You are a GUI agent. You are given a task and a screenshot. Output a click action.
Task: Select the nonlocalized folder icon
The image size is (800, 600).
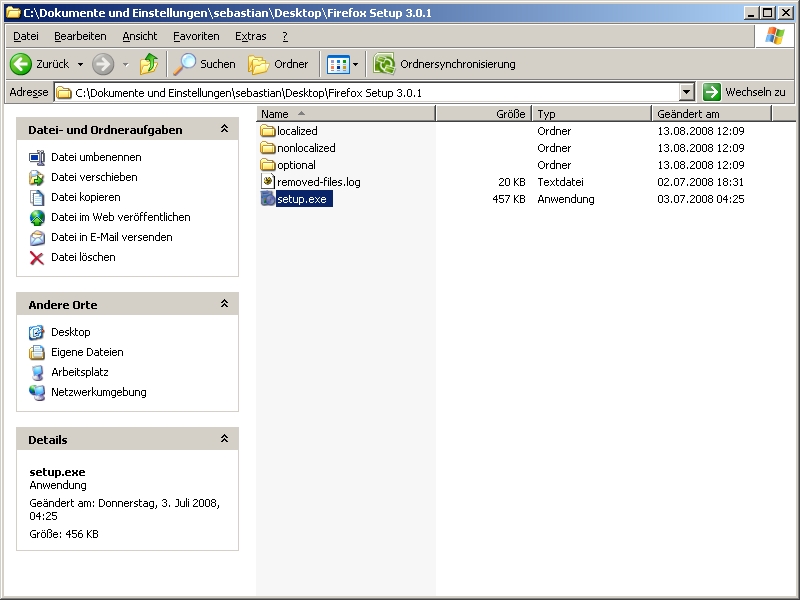pos(268,148)
